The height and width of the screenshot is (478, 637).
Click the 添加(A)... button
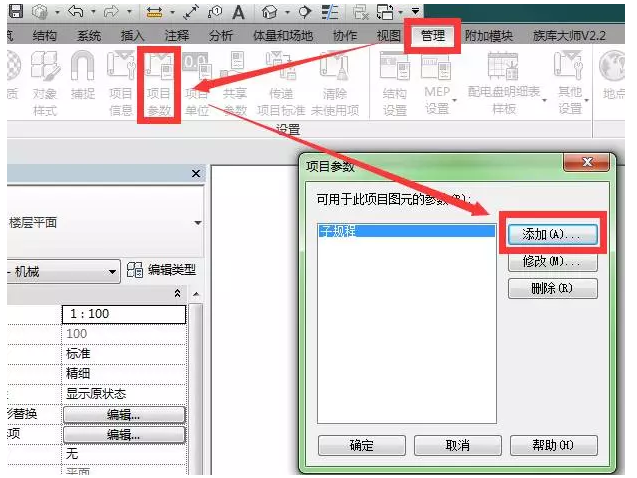552,234
